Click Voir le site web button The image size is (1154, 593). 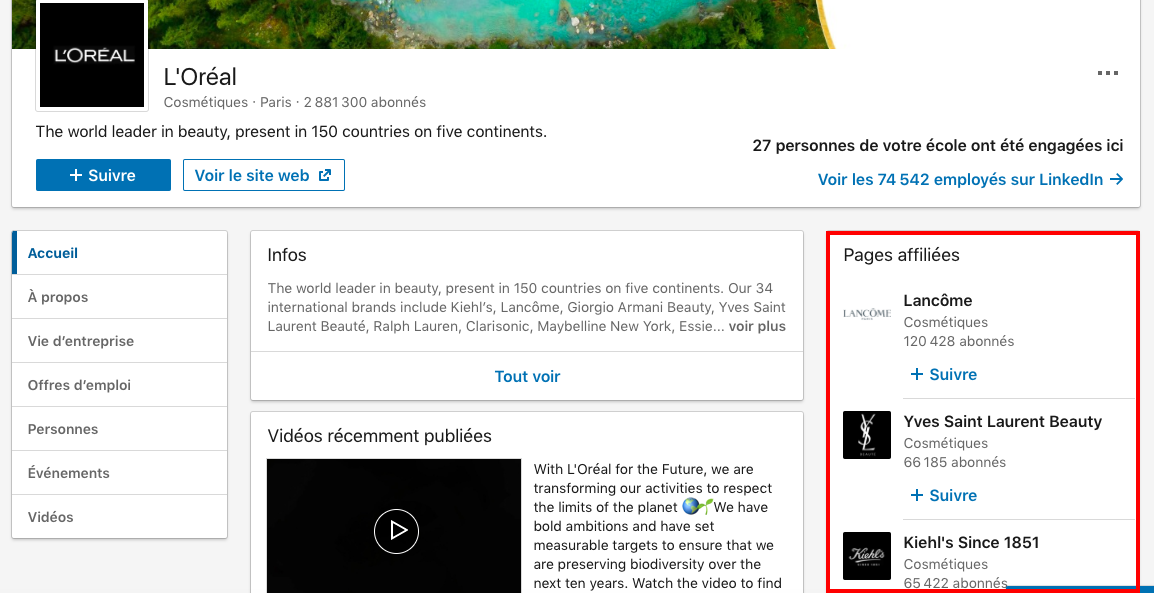click(263, 175)
